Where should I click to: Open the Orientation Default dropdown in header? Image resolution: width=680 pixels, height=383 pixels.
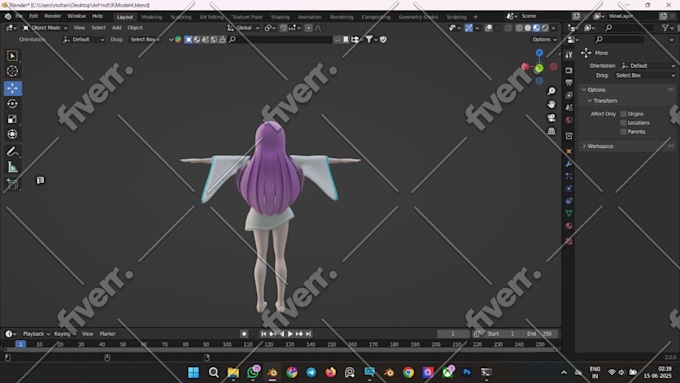coord(84,39)
